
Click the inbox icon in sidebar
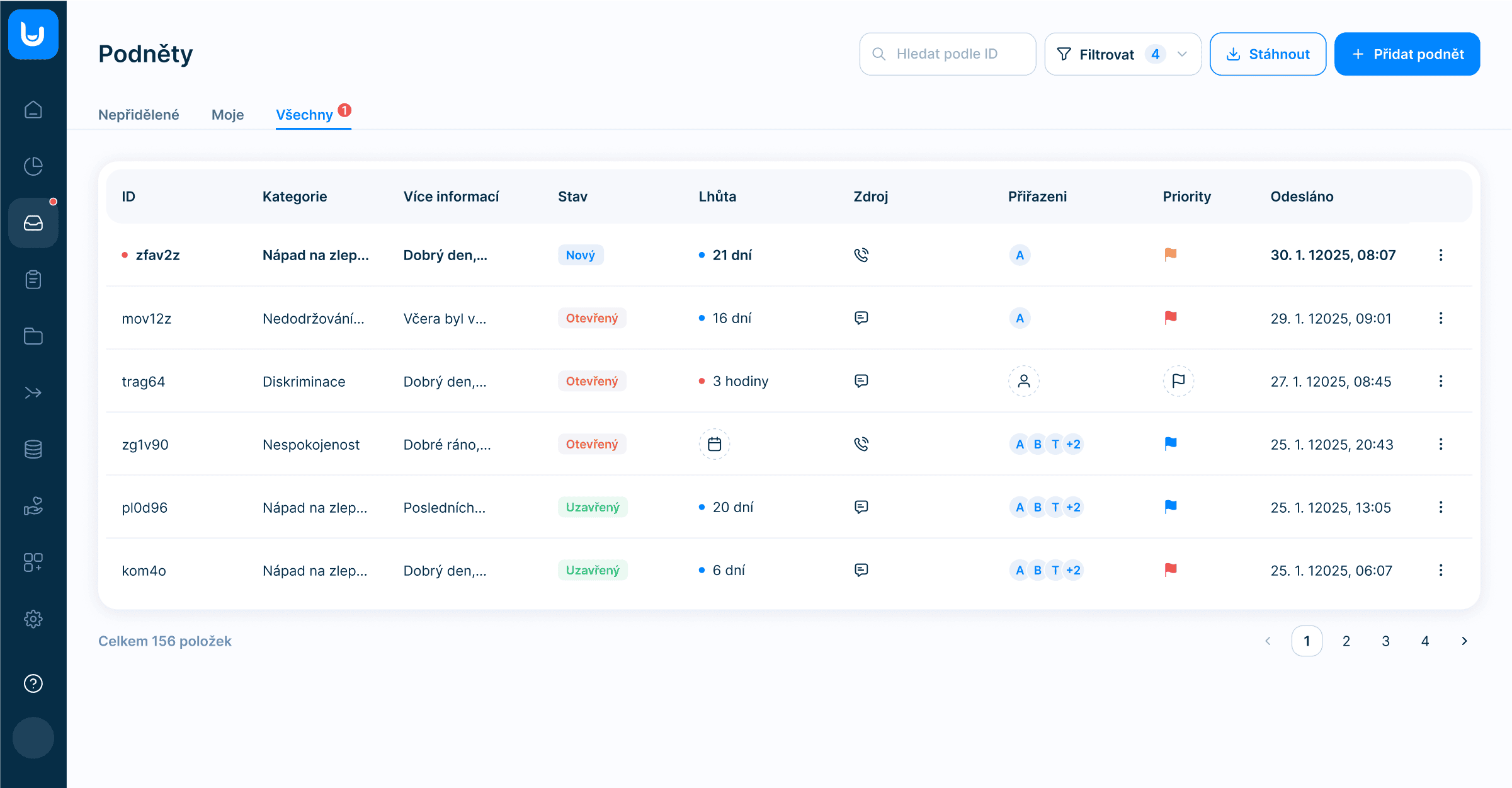tap(33, 223)
